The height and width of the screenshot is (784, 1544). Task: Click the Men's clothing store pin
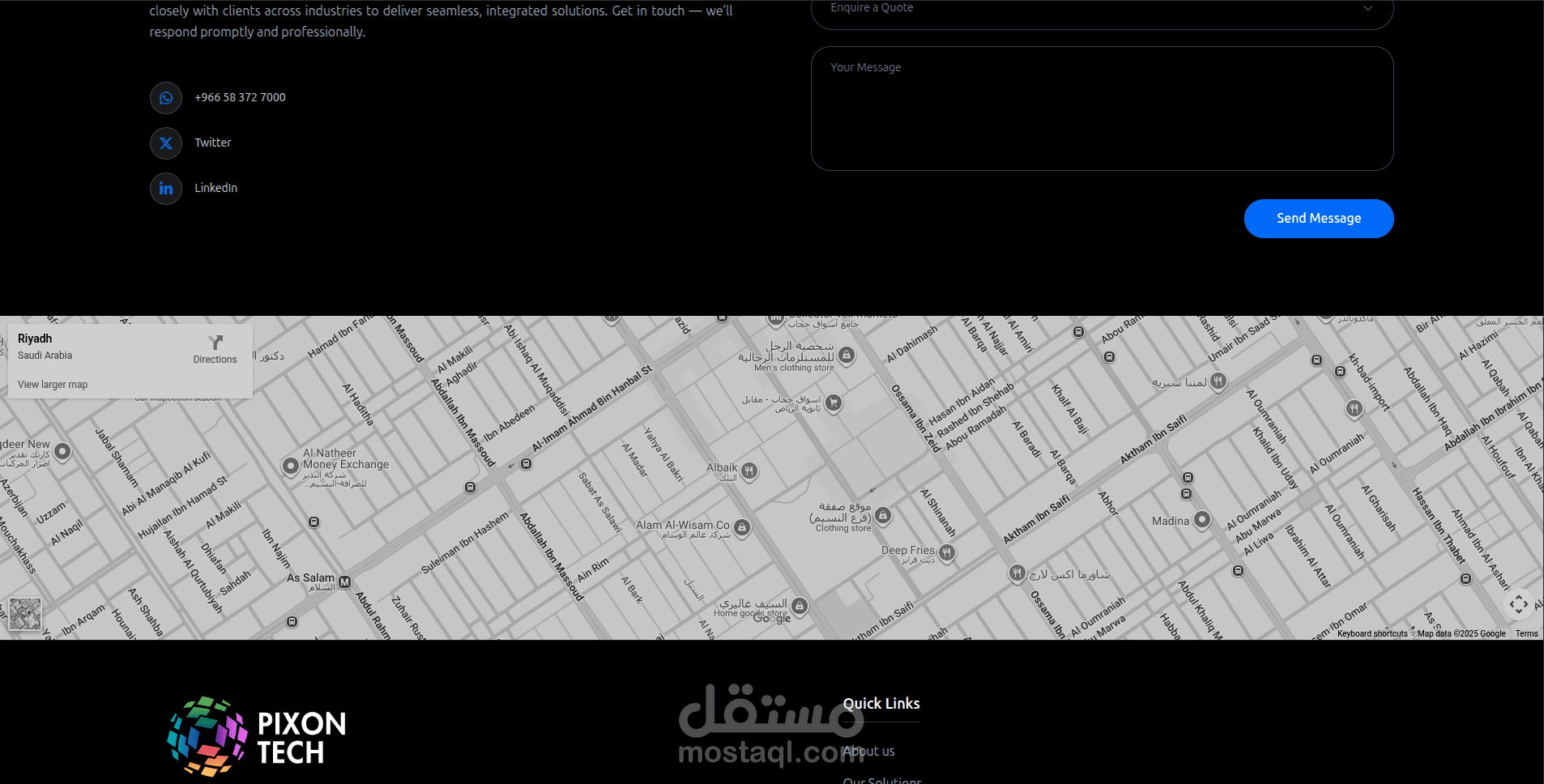tap(847, 356)
